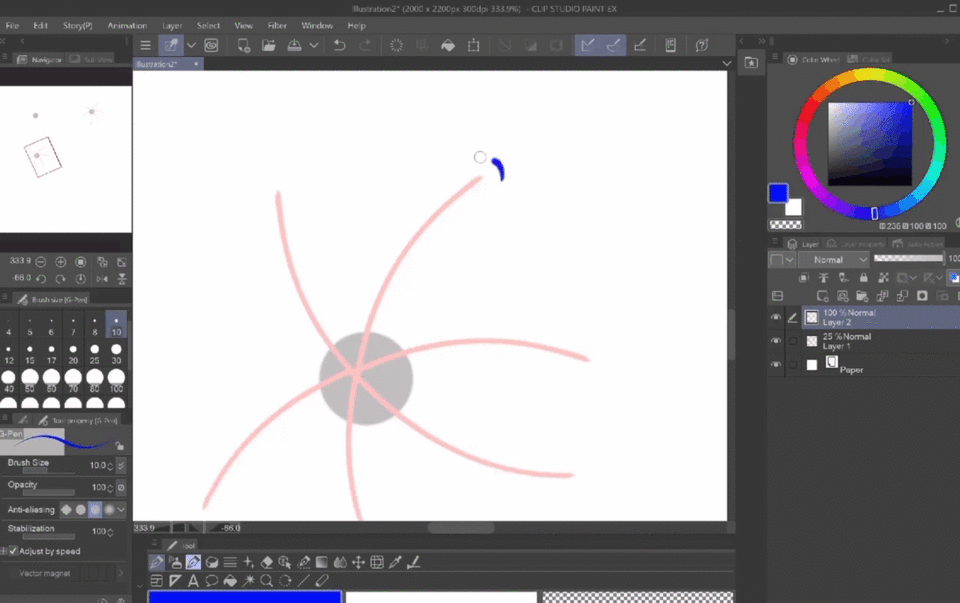Toggle the lock on the G-Pen brush preview
The image size is (960, 603).
coord(119,445)
